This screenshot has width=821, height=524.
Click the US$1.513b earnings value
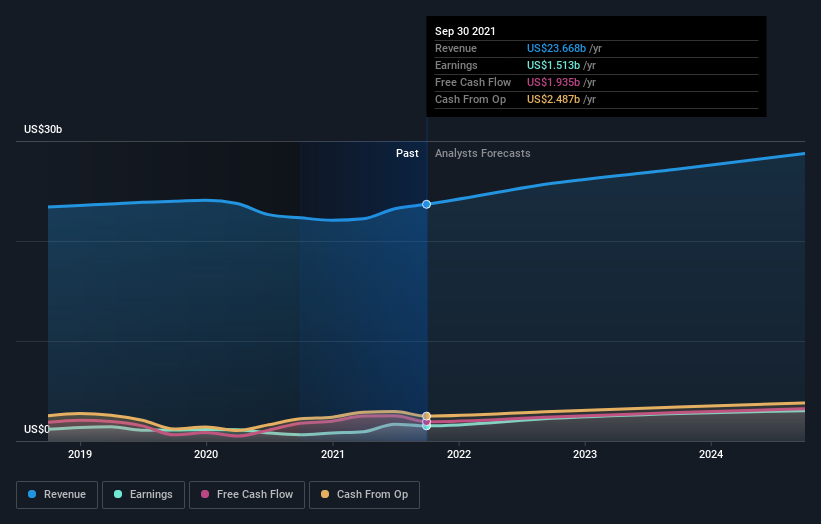pos(553,65)
